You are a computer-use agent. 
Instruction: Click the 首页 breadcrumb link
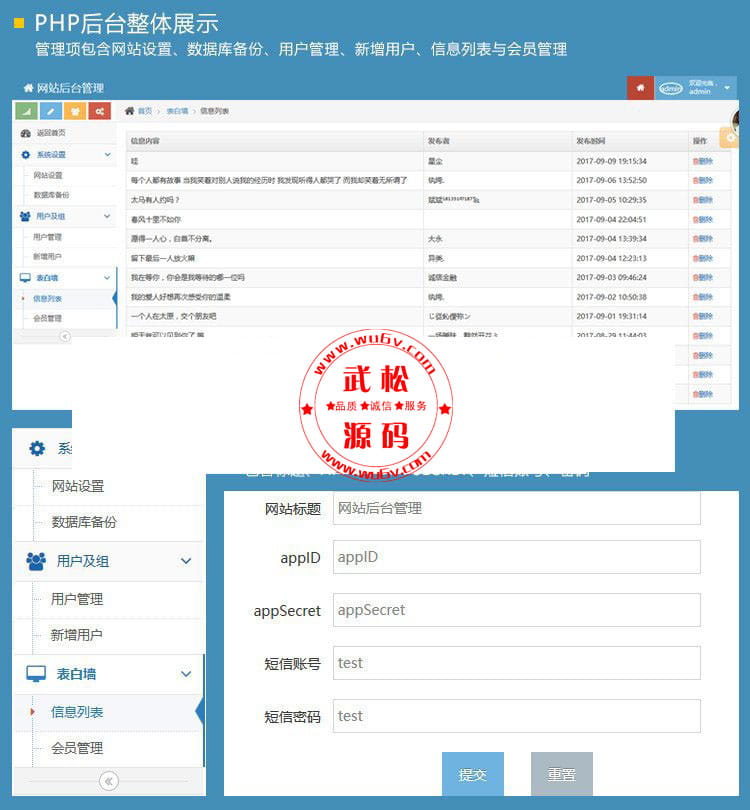tap(145, 111)
